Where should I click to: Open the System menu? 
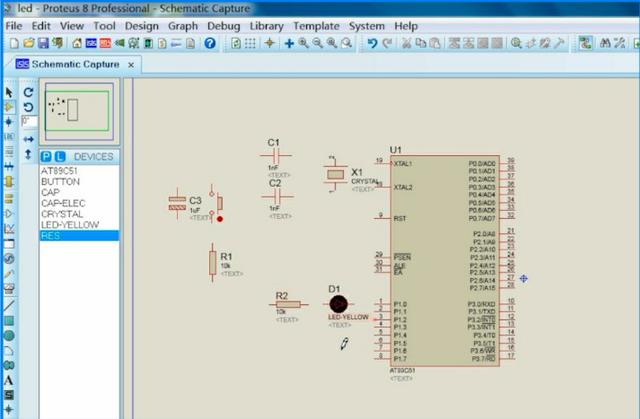[367, 26]
